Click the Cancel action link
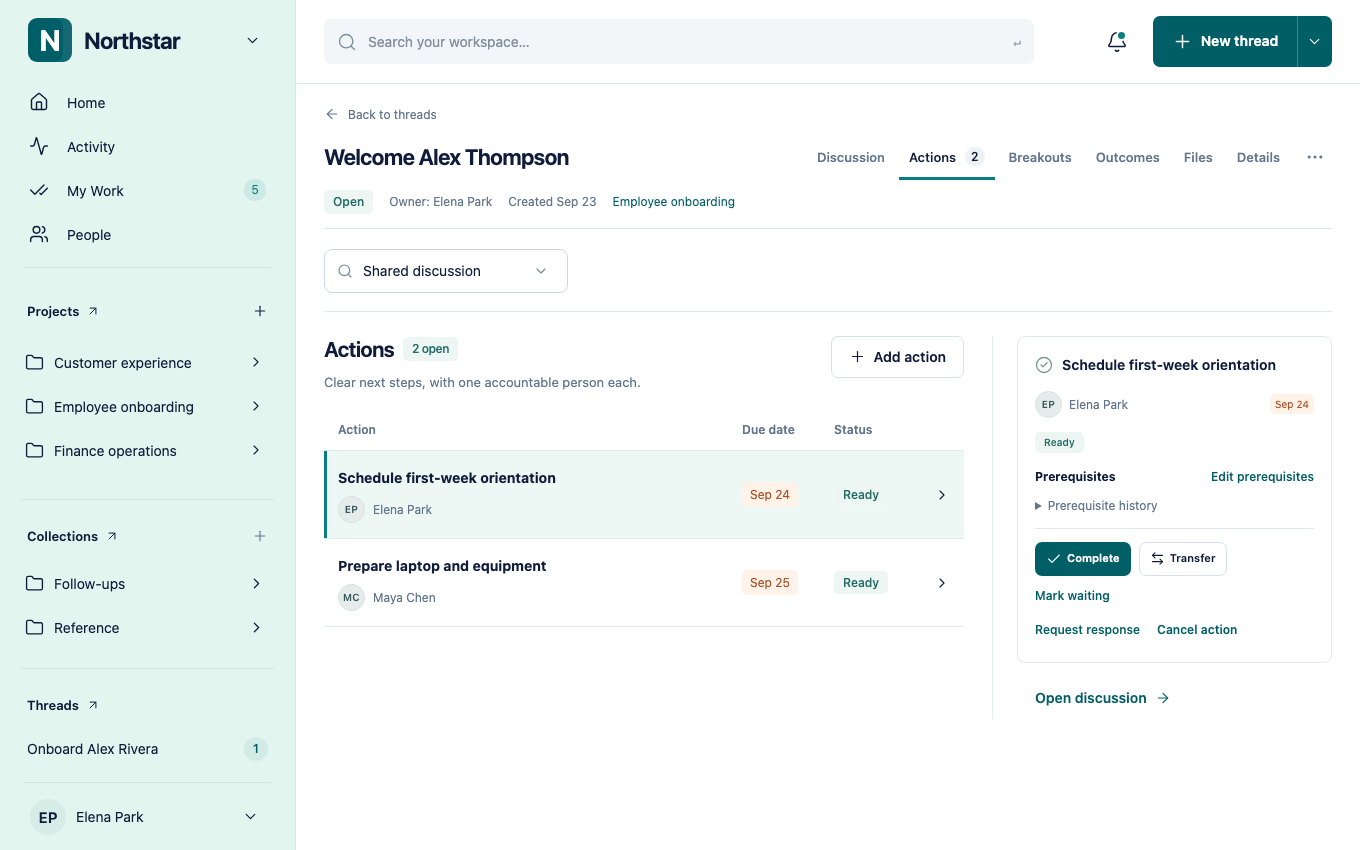Image resolution: width=1360 pixels, height=850 pixels. [1197, 630]
